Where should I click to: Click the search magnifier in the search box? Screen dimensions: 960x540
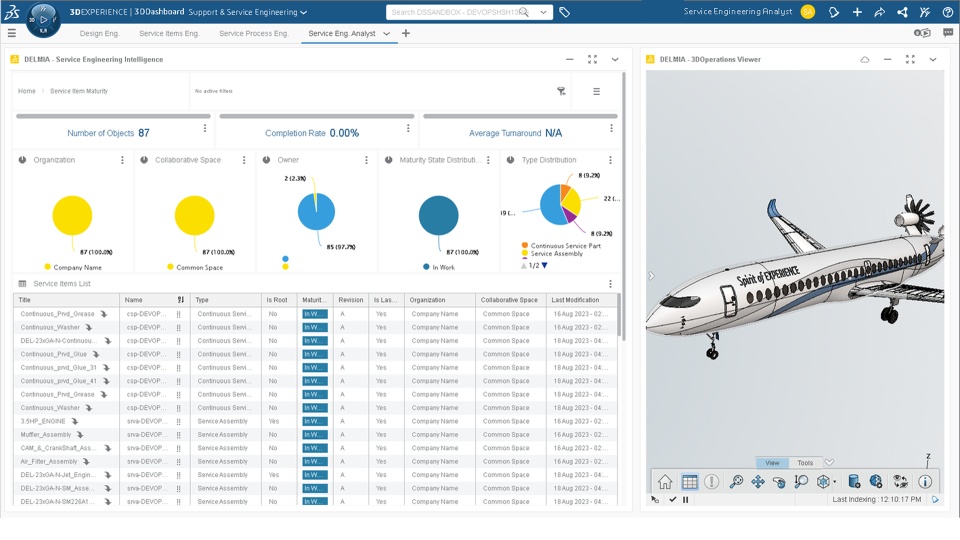pos(523,12)
